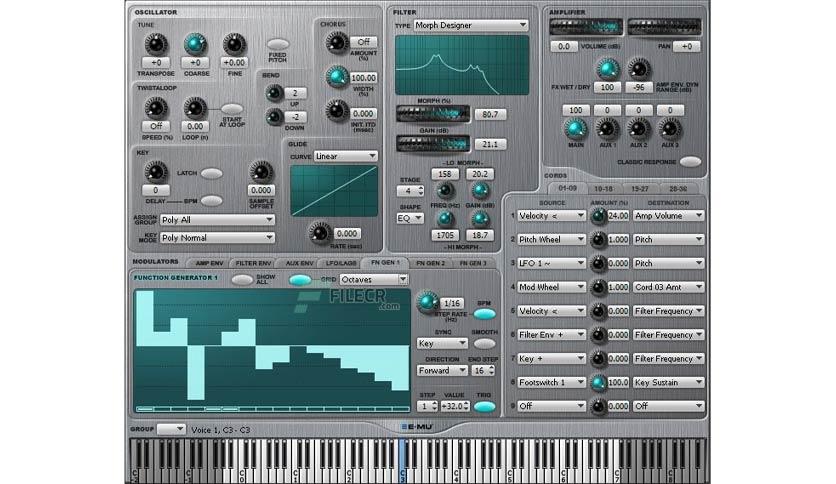Click the filter Gain dB slider
The image size is (836, 484).
tap(433, 144)
